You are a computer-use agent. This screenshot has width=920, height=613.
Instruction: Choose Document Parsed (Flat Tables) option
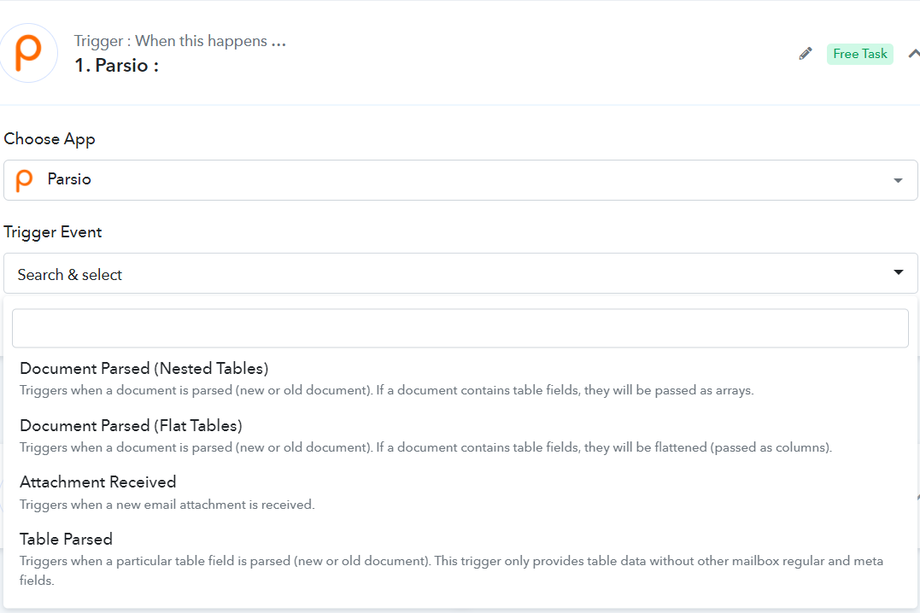click(131, 426)
